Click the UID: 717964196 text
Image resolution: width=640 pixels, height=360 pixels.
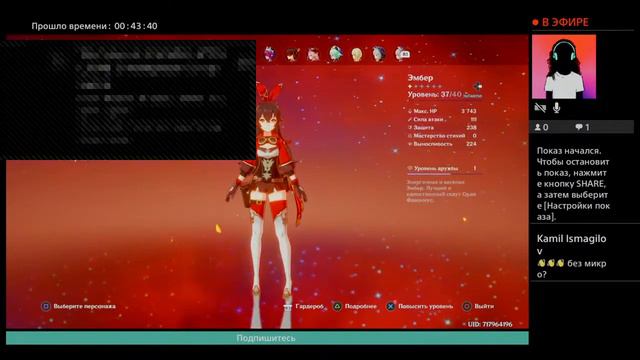click(489, 324)
